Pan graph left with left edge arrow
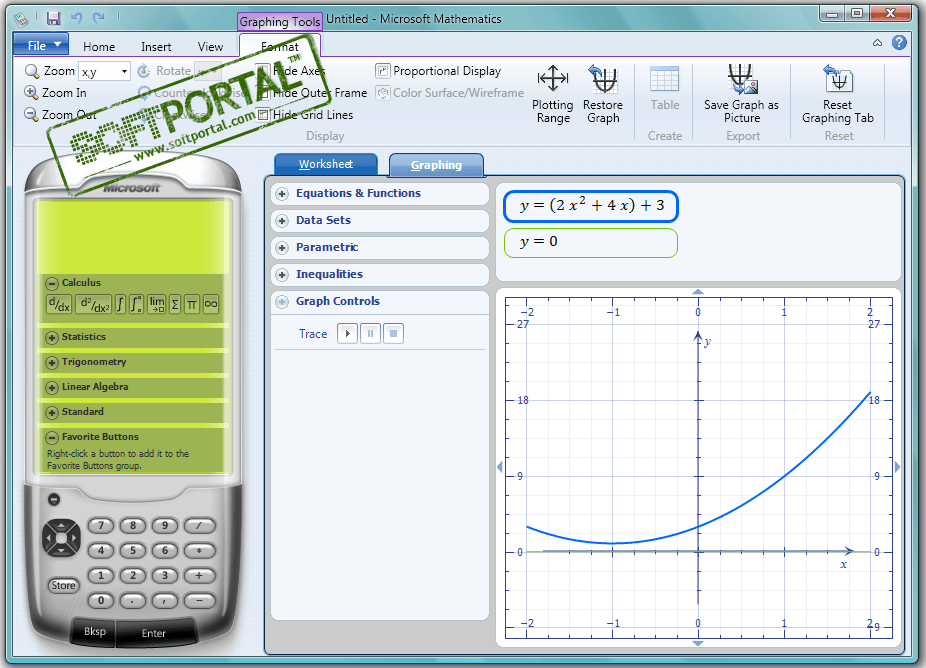 [x=500, y=467]
